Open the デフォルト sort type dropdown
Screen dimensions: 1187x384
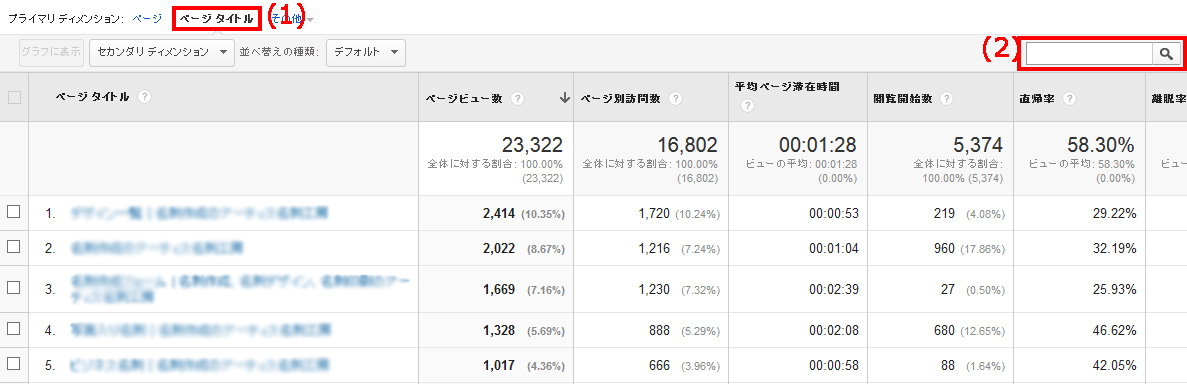(x=366, y=52)
